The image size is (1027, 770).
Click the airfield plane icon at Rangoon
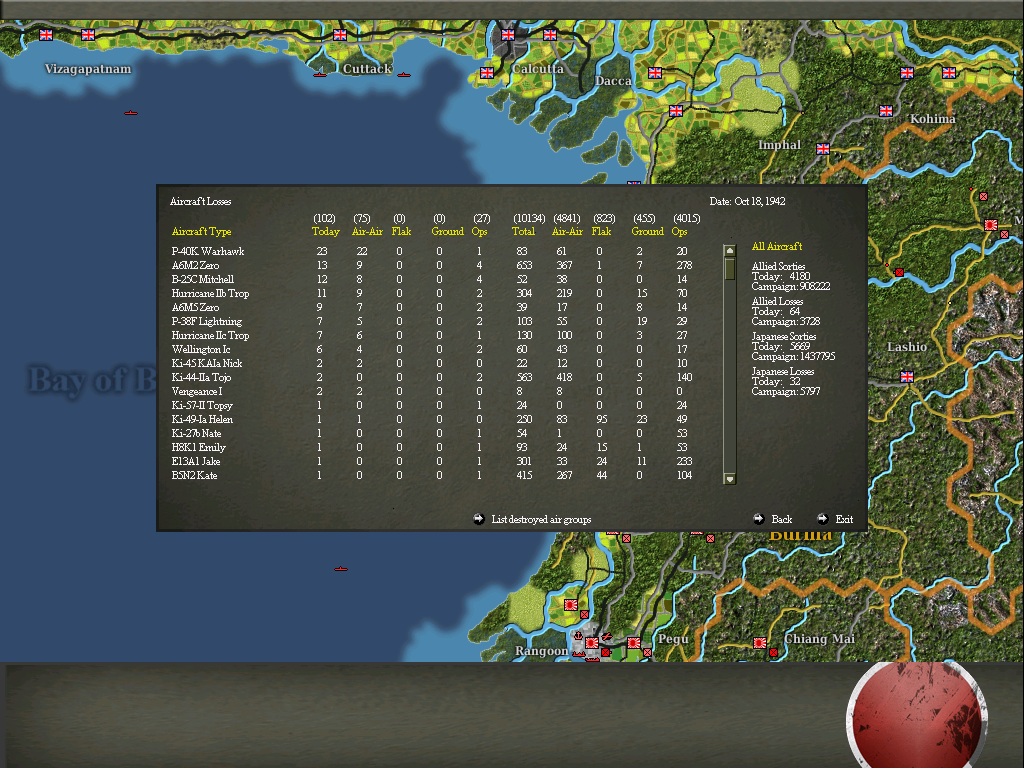(607, 636)
